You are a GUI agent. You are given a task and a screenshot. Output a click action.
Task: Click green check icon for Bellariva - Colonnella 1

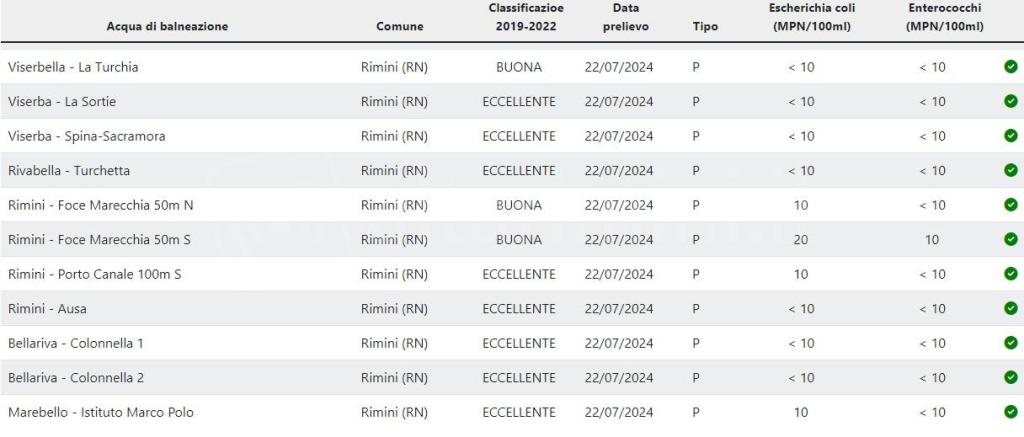point(1010,343)
